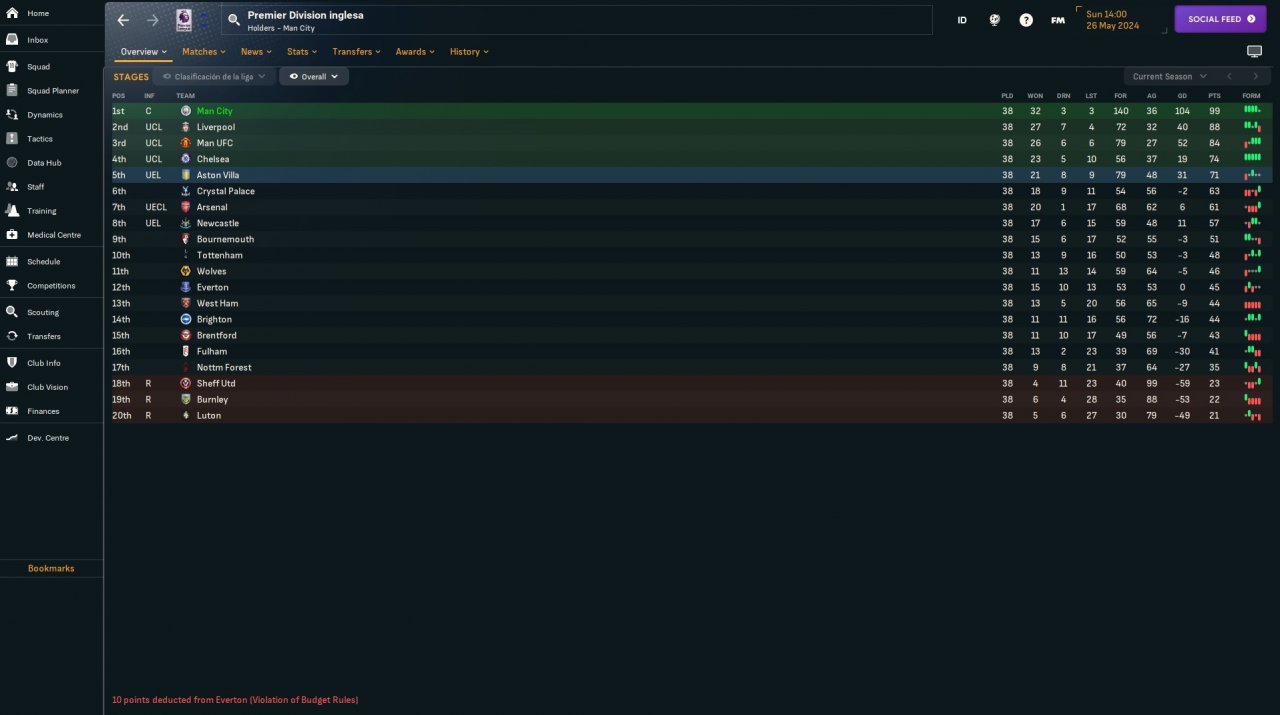
Task: Open the Dynamics sidebar icon
Action: (x=12, y=115)
